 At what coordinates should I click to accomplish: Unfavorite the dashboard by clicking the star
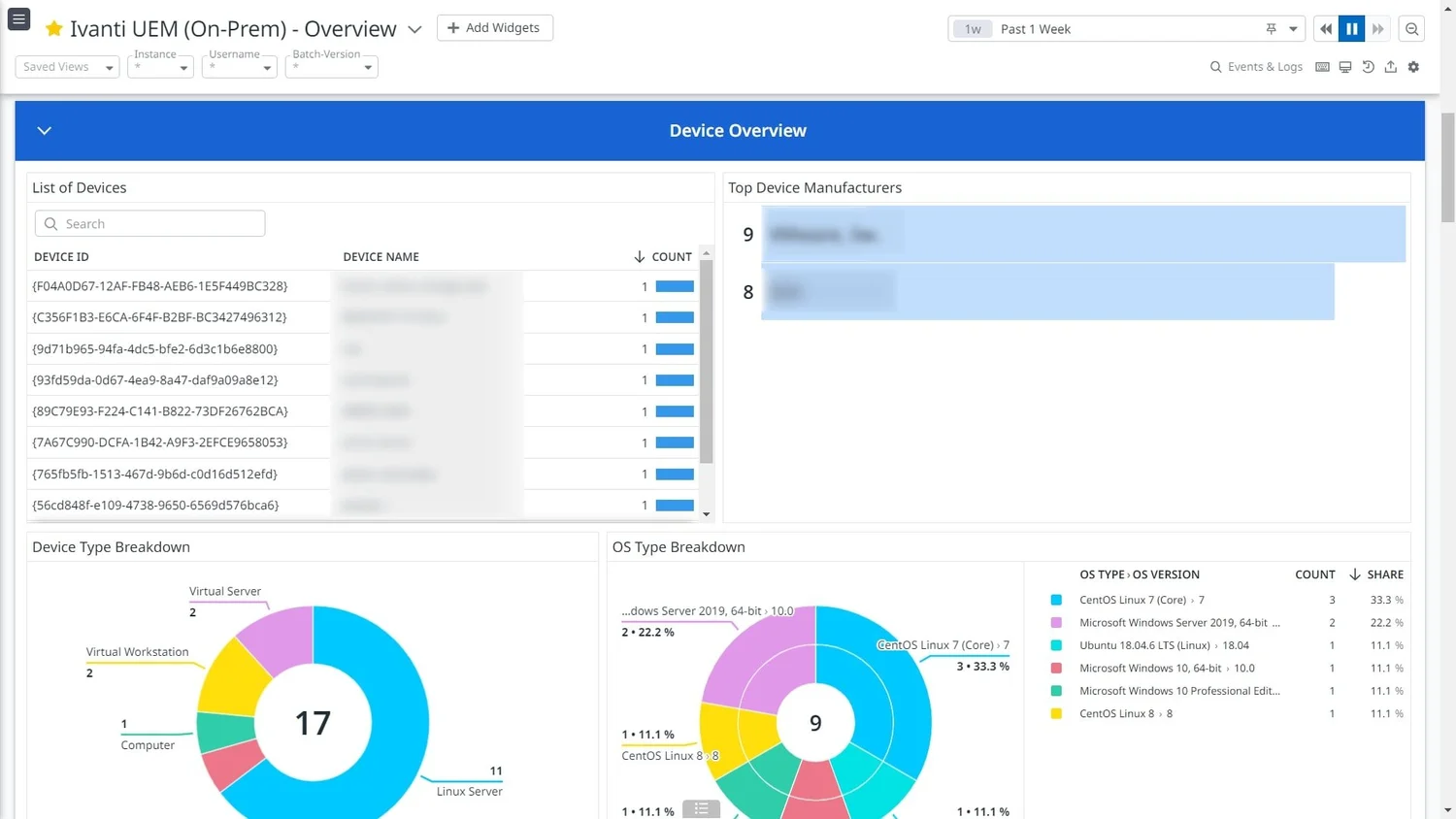point(54,28)
